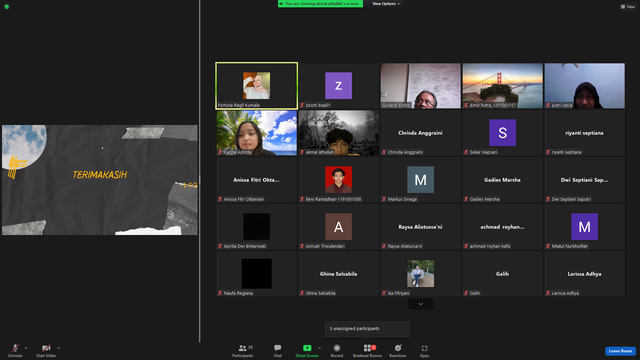This screenshot has height=360, width=640.
Task: Click the 'Bimo Putra_1201001037' name label
Action: (x=493, y=105)
